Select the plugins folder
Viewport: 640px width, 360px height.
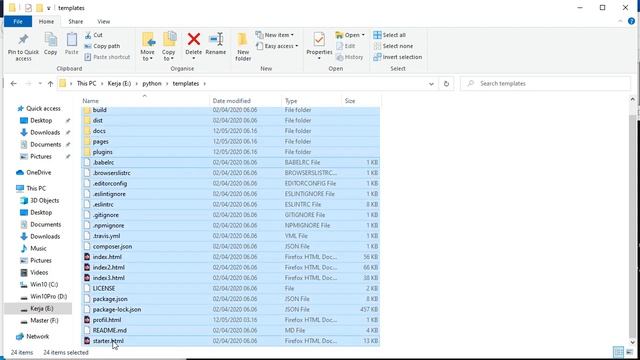pyautogui.click(x=231, y=152)
